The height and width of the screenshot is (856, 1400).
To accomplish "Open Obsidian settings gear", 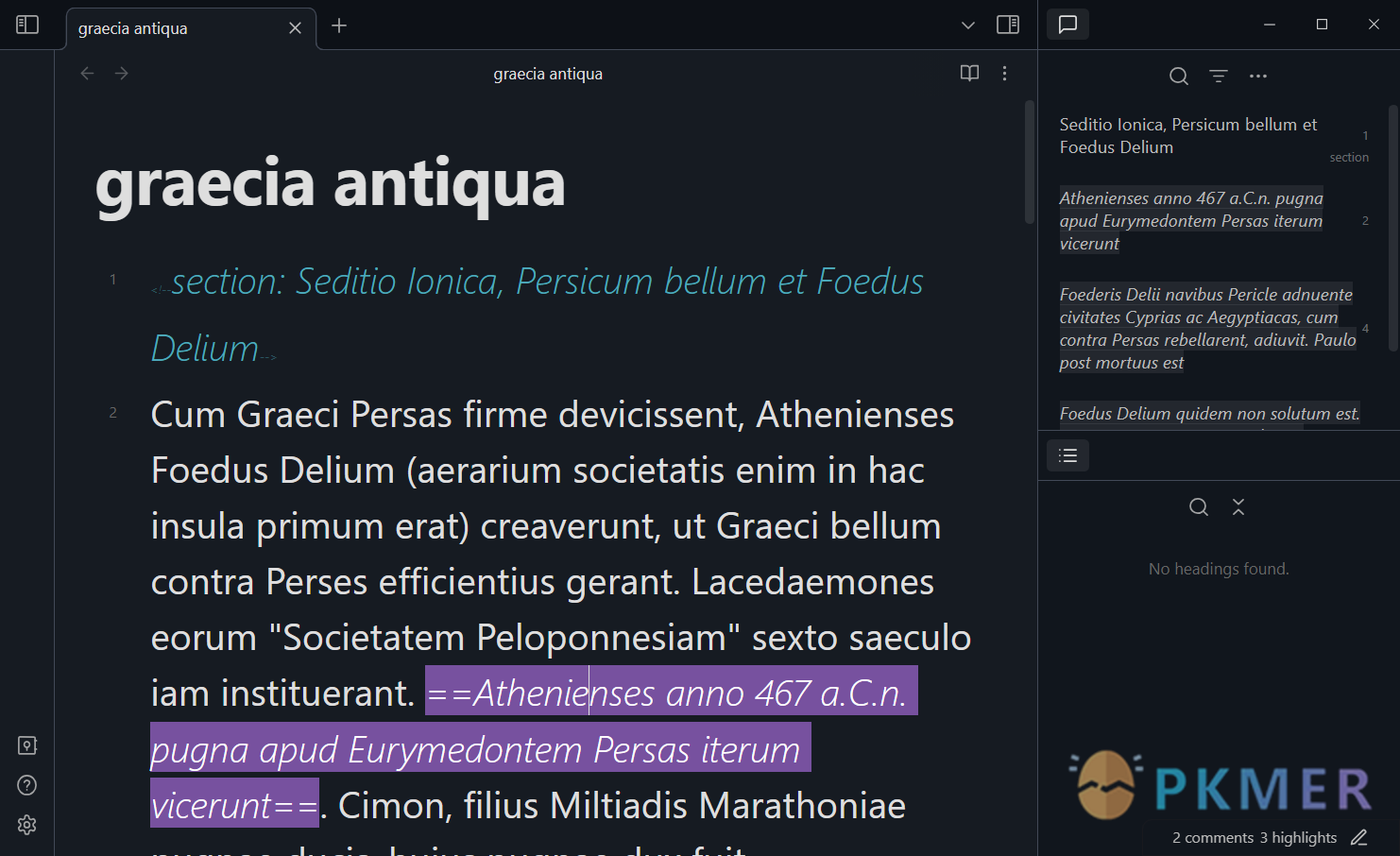I will [27, 825].
